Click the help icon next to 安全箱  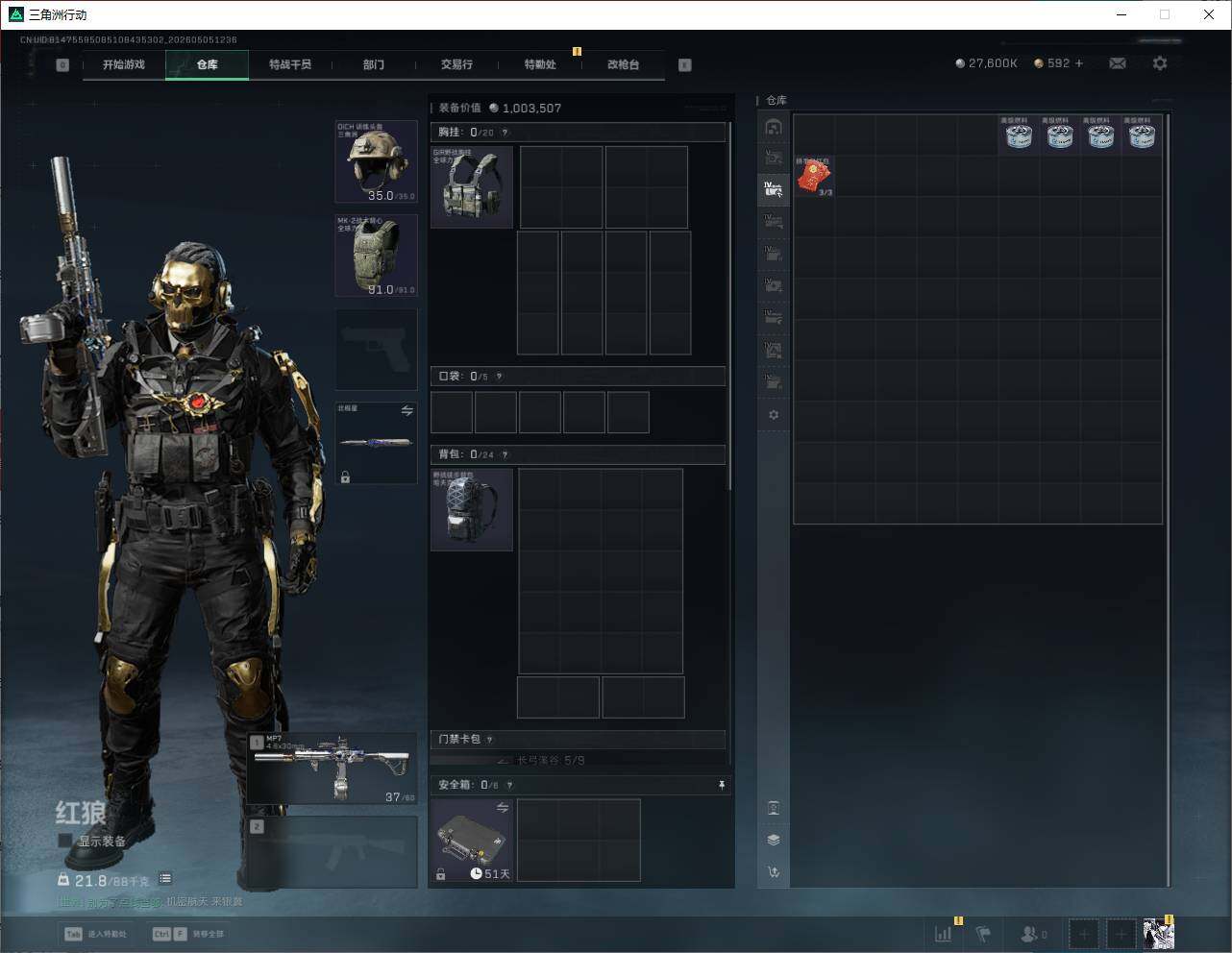click(x=509, y=785)
